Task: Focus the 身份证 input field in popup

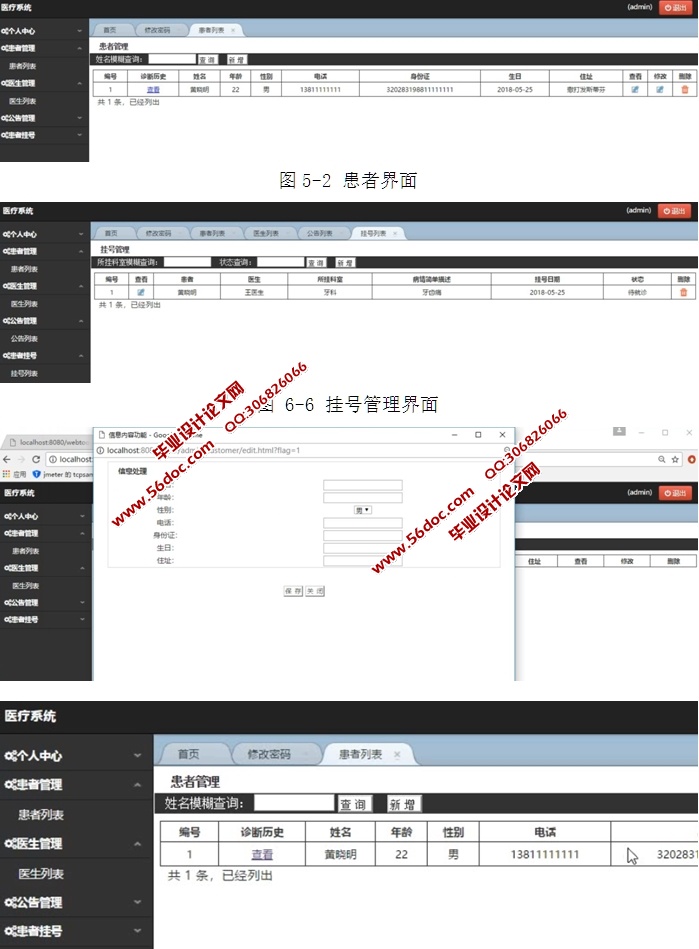Action: [362, 535]
